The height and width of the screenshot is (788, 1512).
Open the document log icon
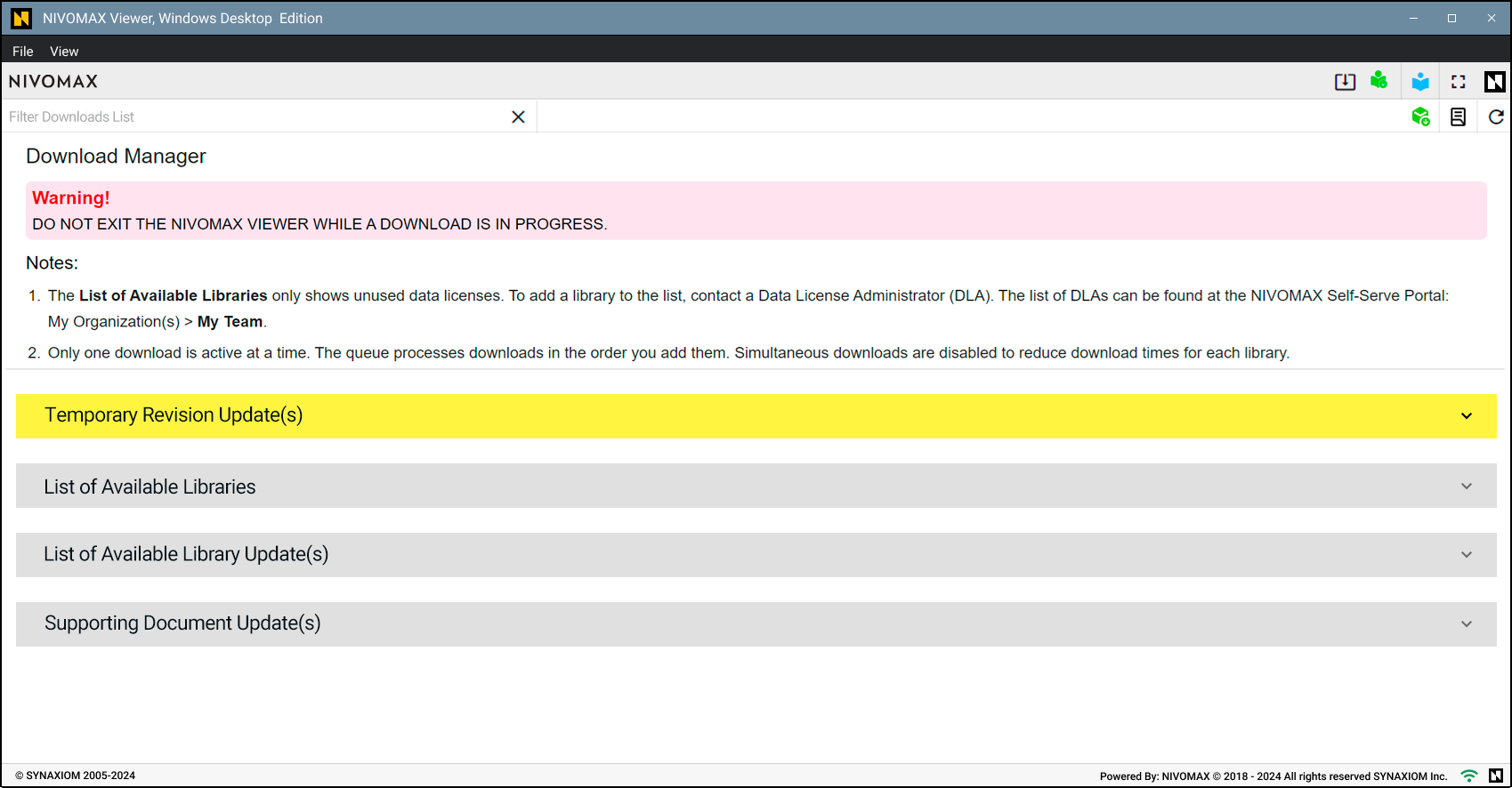1459,117
